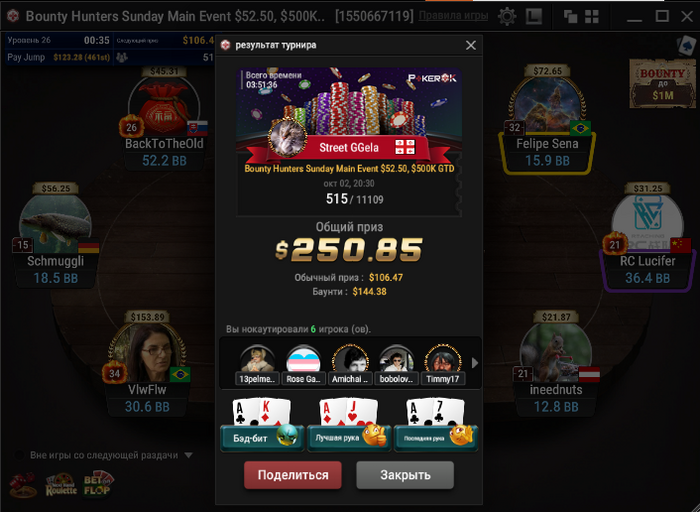Viewport: 700px width, 512px height.
Task: Open the red dice mini-game icon
Action: click(x=23, y=485)
